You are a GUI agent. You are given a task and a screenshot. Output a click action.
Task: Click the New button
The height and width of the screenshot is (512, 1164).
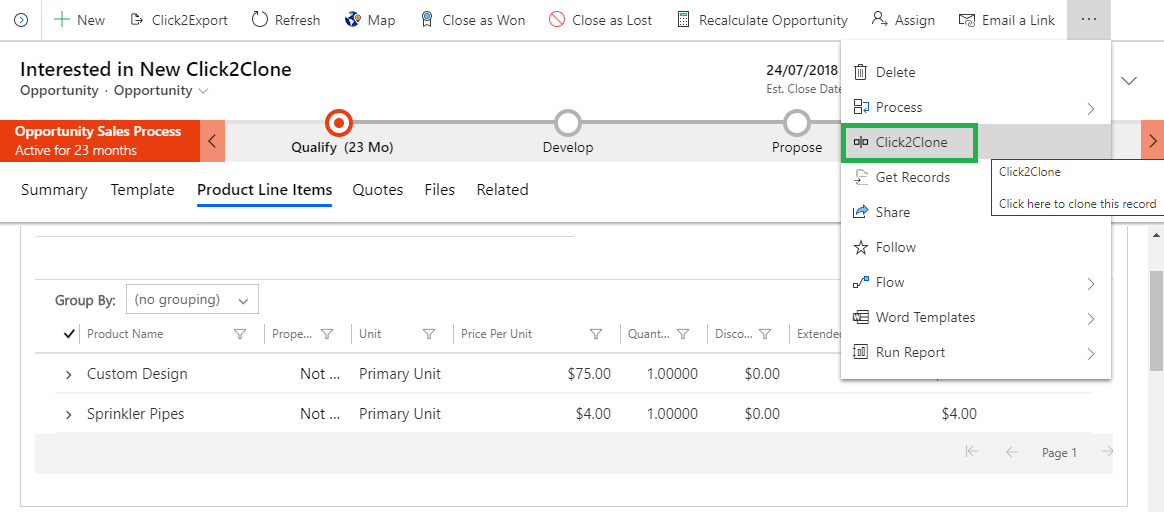click(x=79, y=20)
